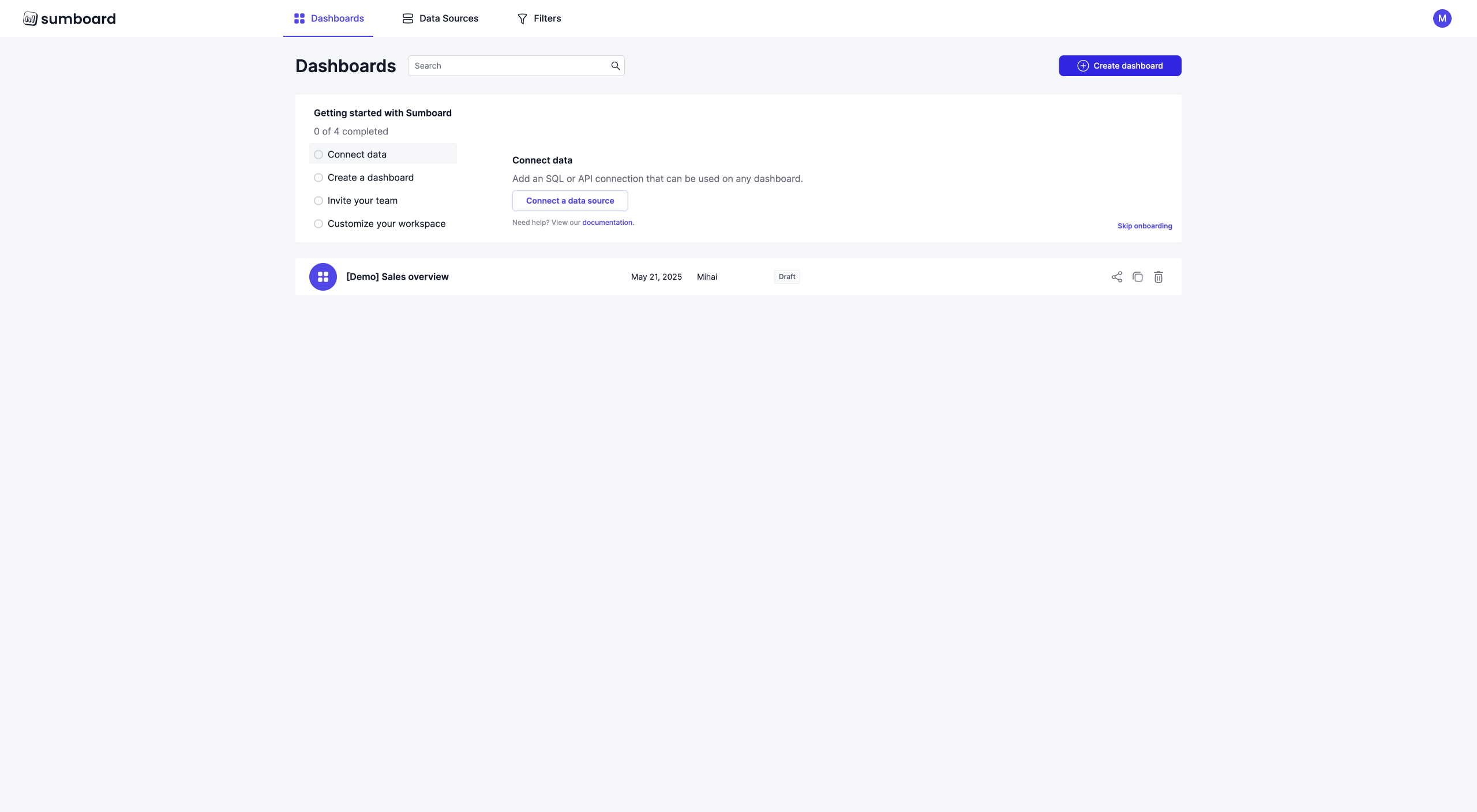Click the search magnifier icon
Screen dimensions: 1477x812
tap(616, 66)
